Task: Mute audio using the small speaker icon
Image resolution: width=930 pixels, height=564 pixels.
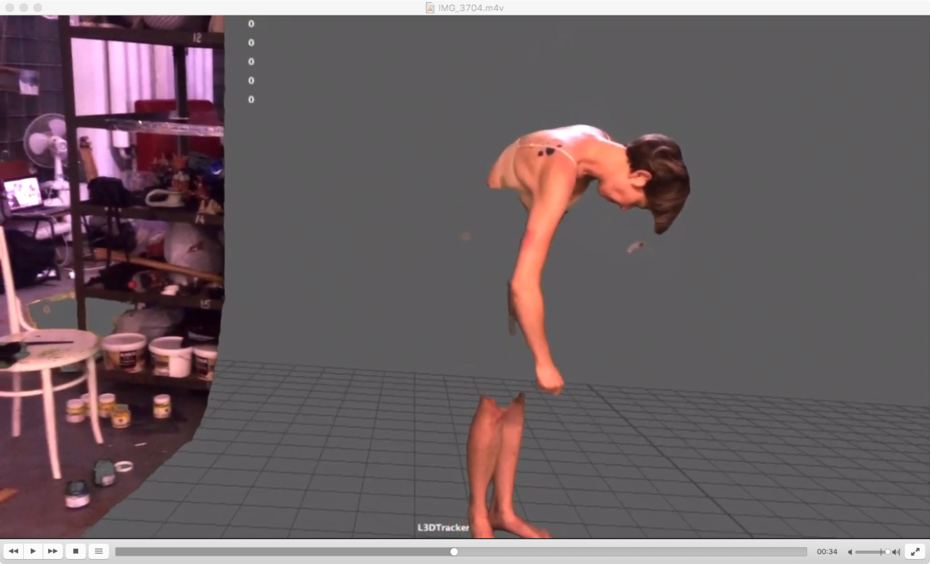Action: [x=850, y=552]
